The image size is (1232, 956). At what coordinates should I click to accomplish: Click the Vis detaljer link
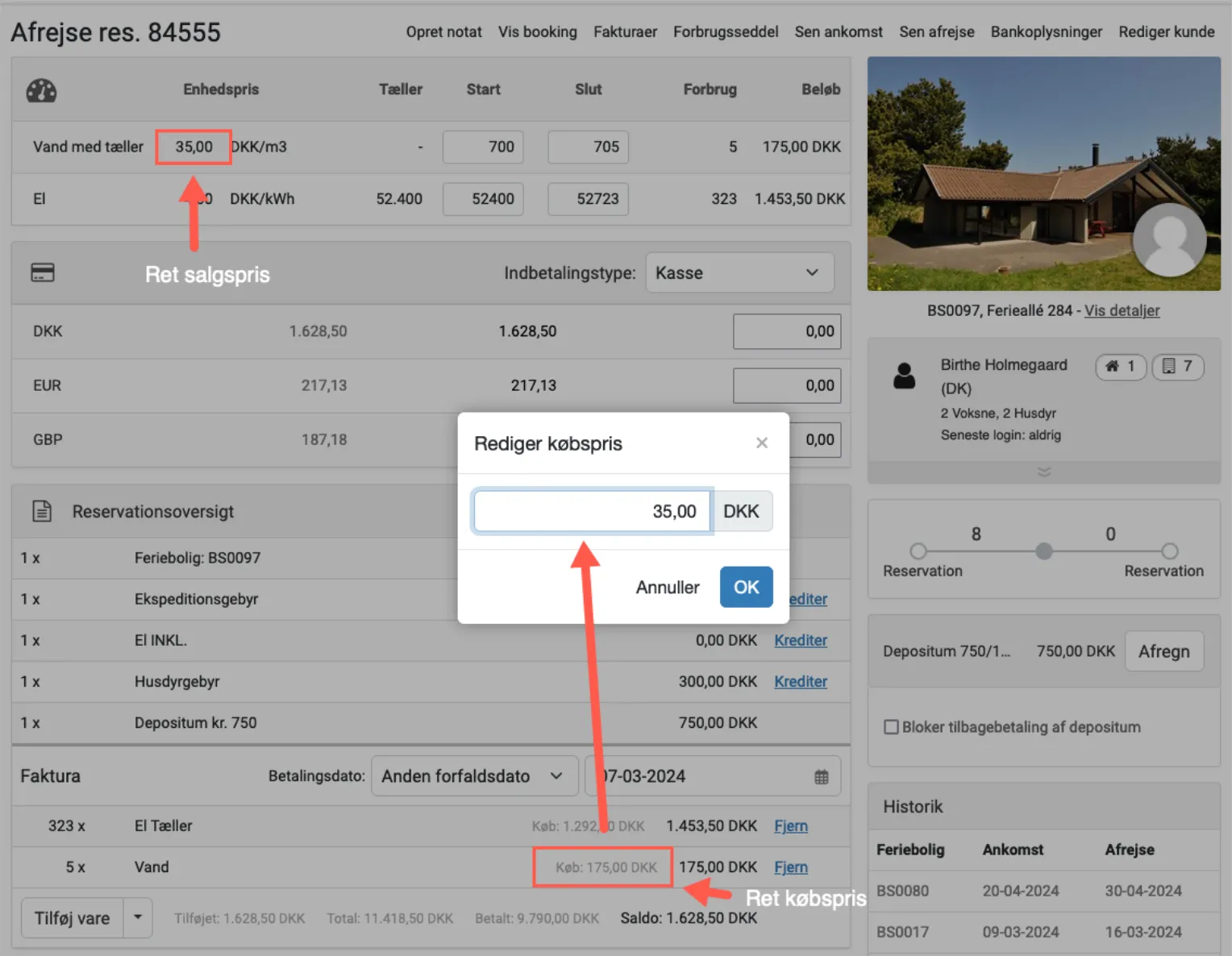pyautogui.click(x=1122, y=310)
